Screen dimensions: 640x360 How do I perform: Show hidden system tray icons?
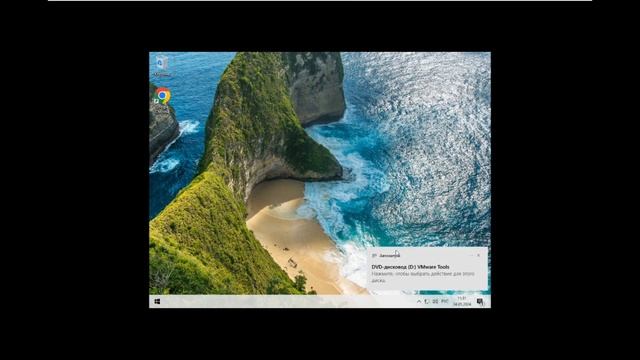pos(419,302)
